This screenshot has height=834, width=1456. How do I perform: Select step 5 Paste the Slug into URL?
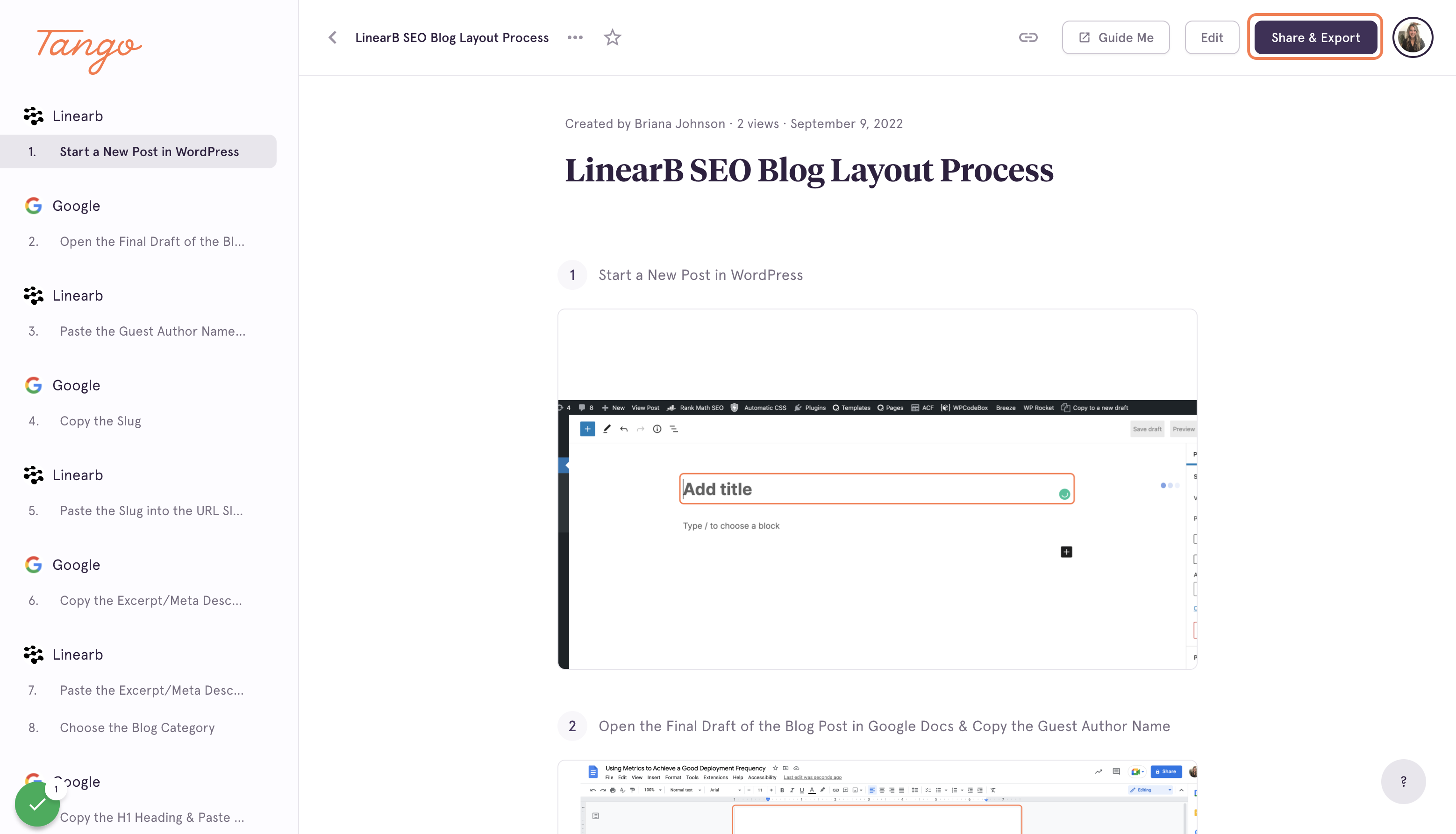[x=138, y=511]
